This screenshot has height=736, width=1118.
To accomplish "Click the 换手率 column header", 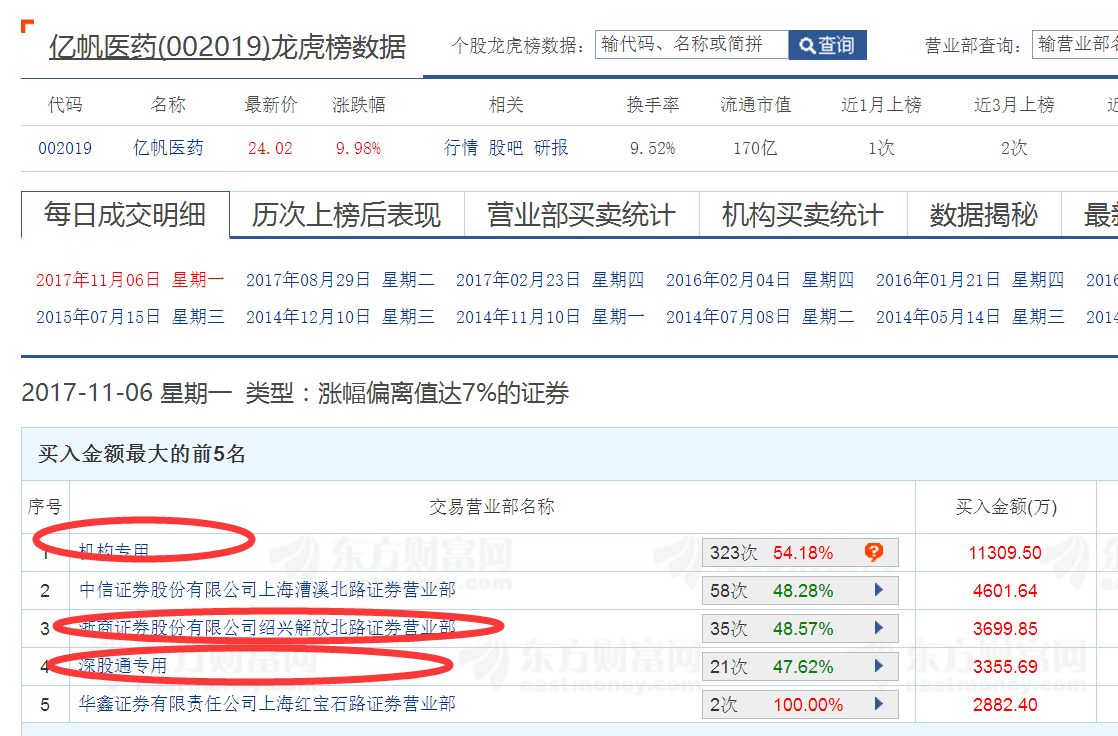I will point(652,105).
